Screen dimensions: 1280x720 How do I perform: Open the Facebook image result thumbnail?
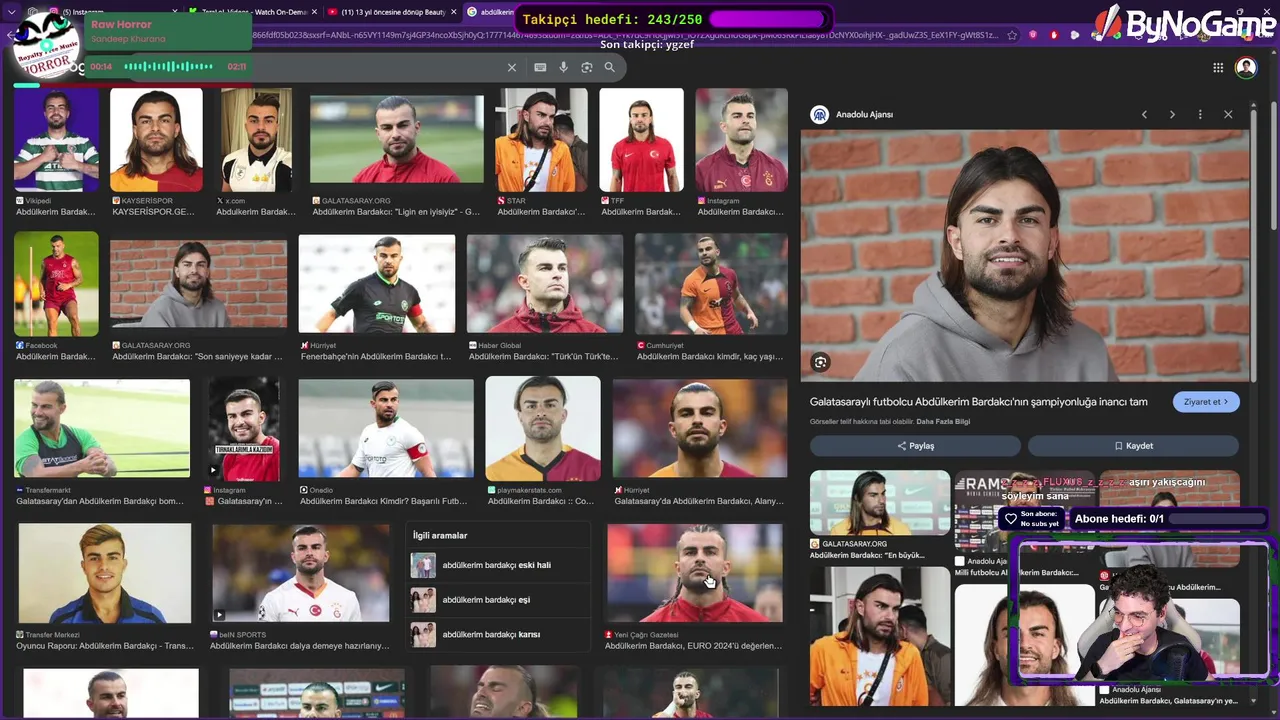click(56, 284)
